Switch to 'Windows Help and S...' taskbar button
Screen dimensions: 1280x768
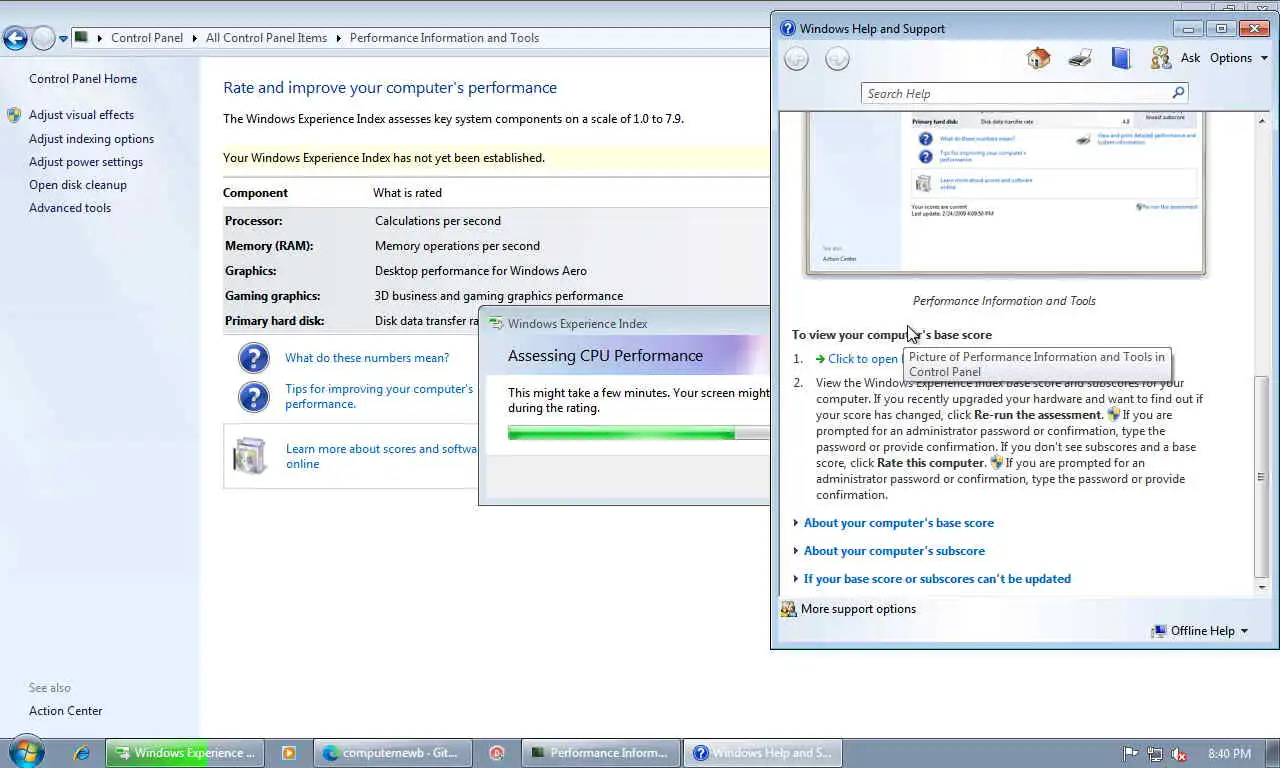(763, 753)
